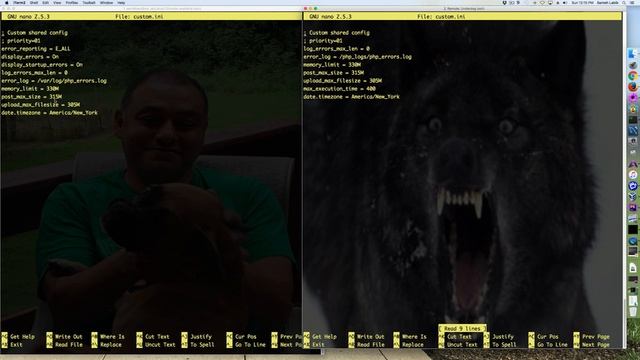Open Finder from the Dock
Image resolution: width=640 pixels, height=360 pixels.
pos(633,53)
